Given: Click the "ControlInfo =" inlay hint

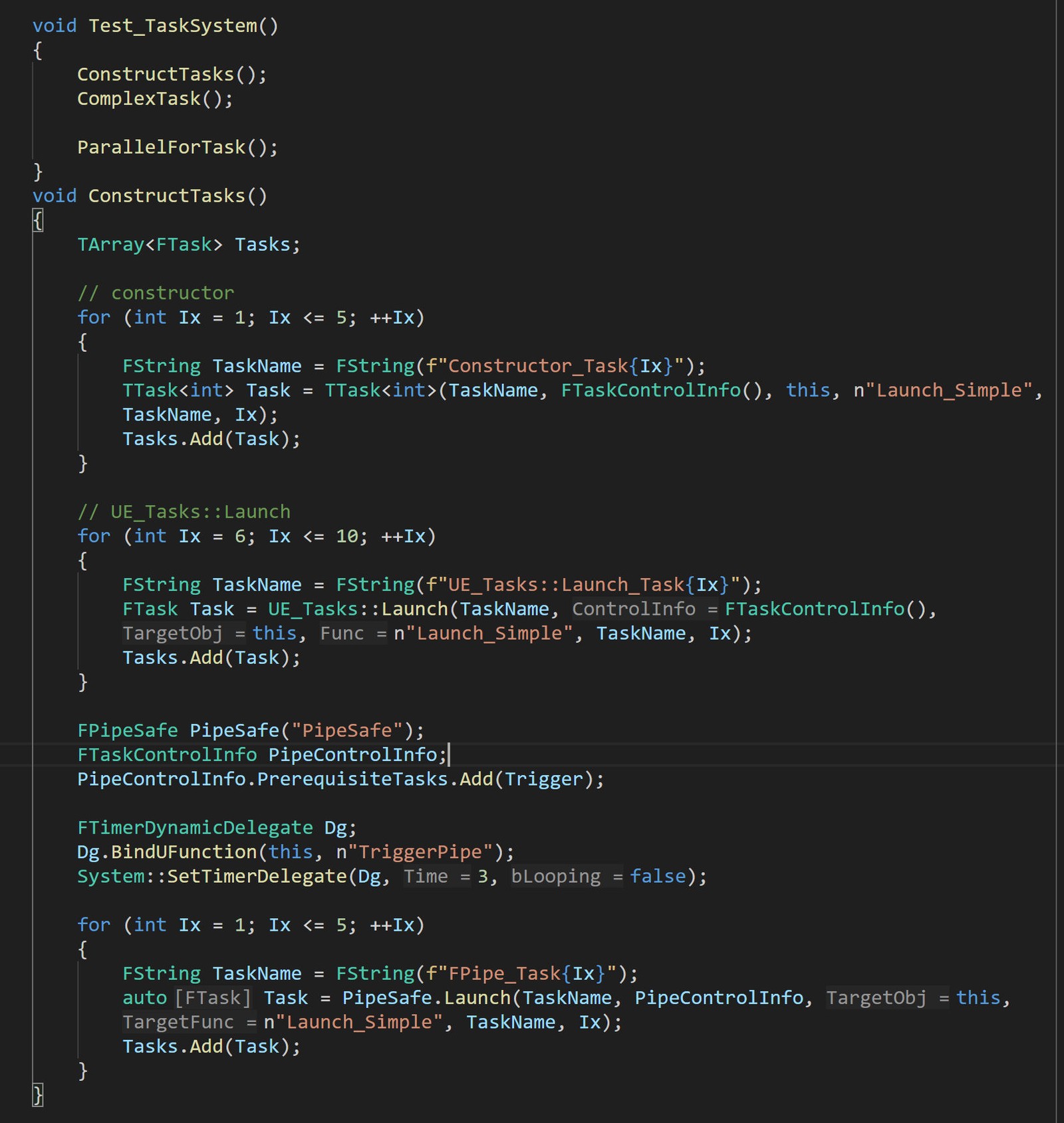Looking at the screenshot, I should [x=645, y=609].
